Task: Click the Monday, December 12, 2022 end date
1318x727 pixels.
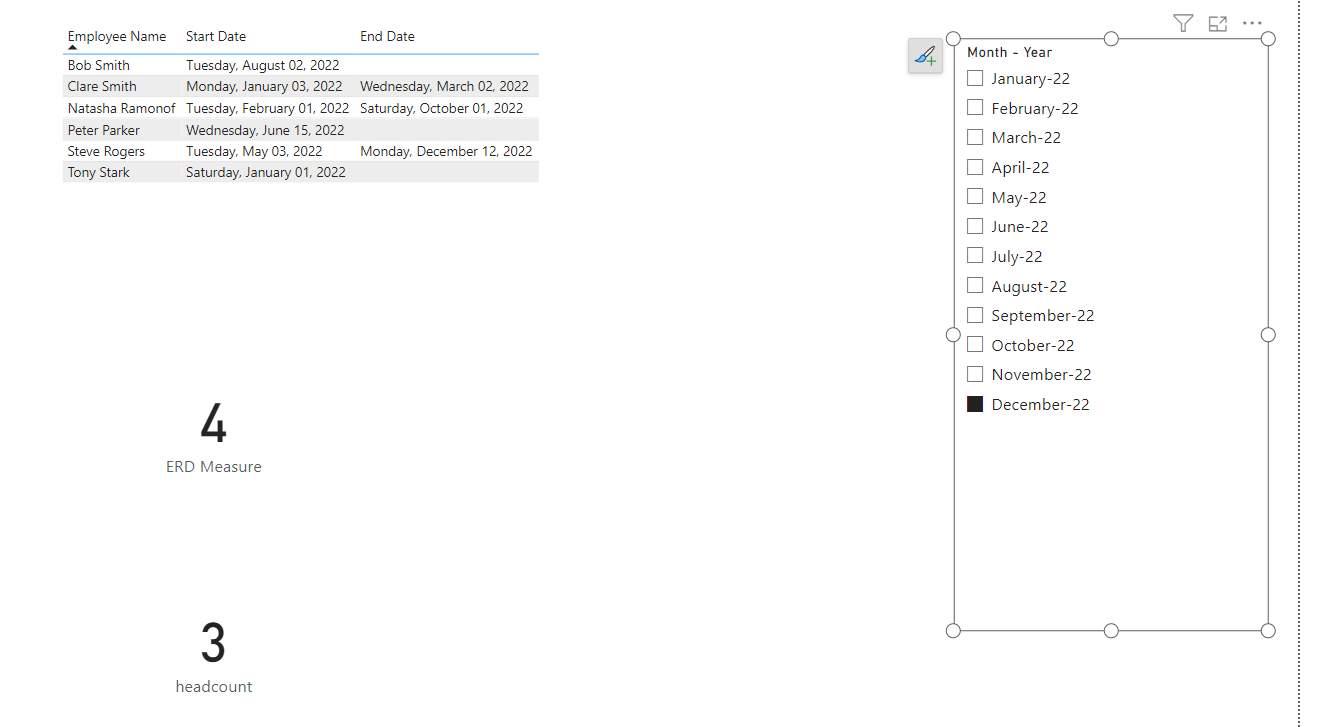Action: [446, 151]
